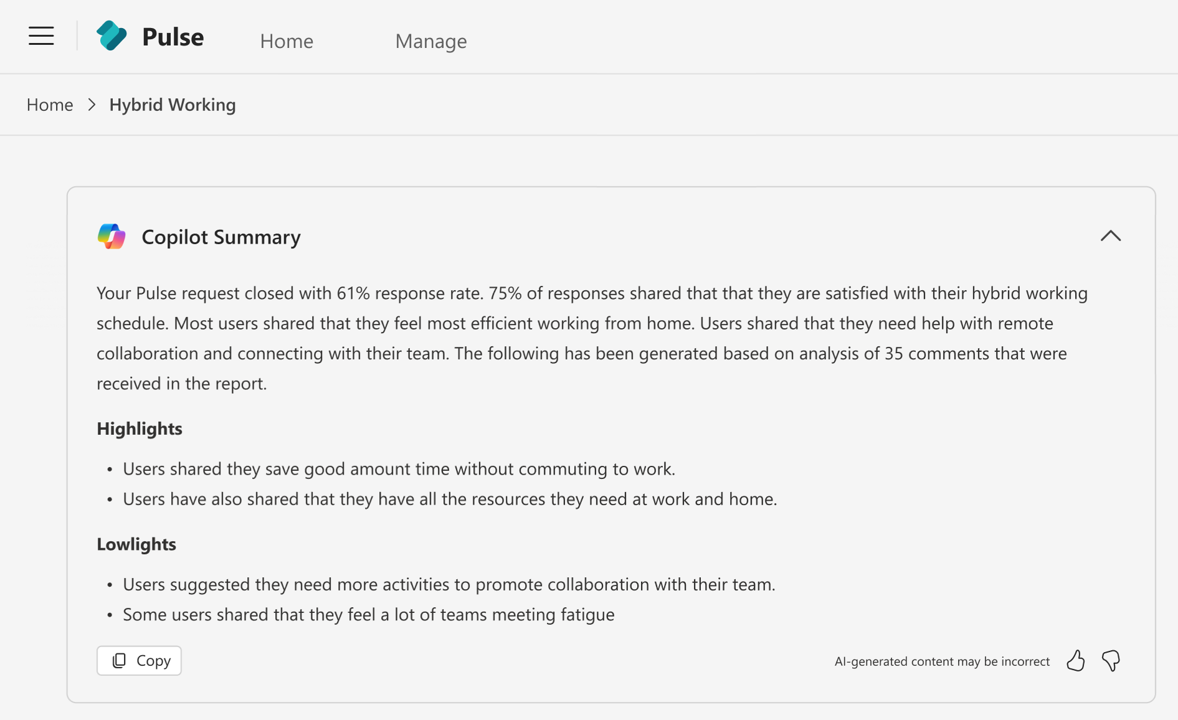Click the Pulse wordmark text

point(173,36)
